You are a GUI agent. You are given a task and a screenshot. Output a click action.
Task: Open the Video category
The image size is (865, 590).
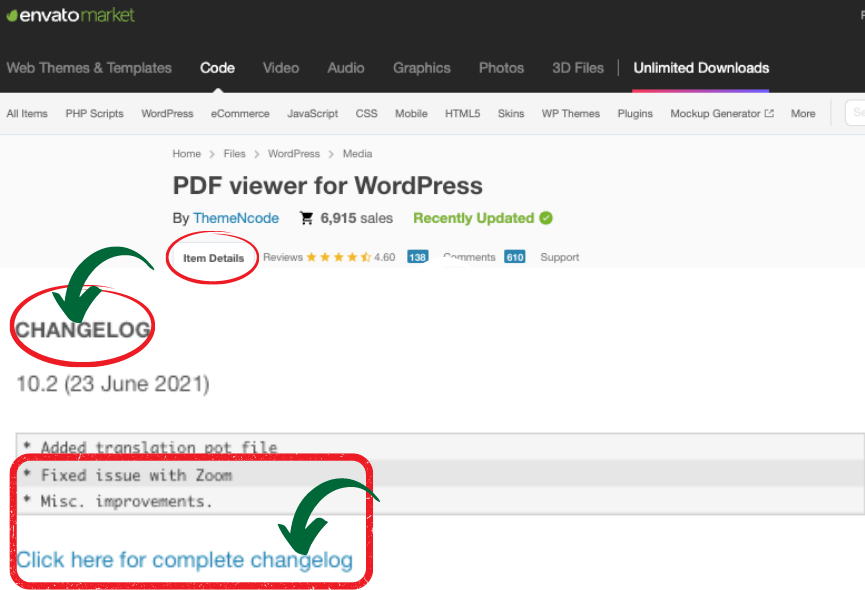tap(281, 68)
